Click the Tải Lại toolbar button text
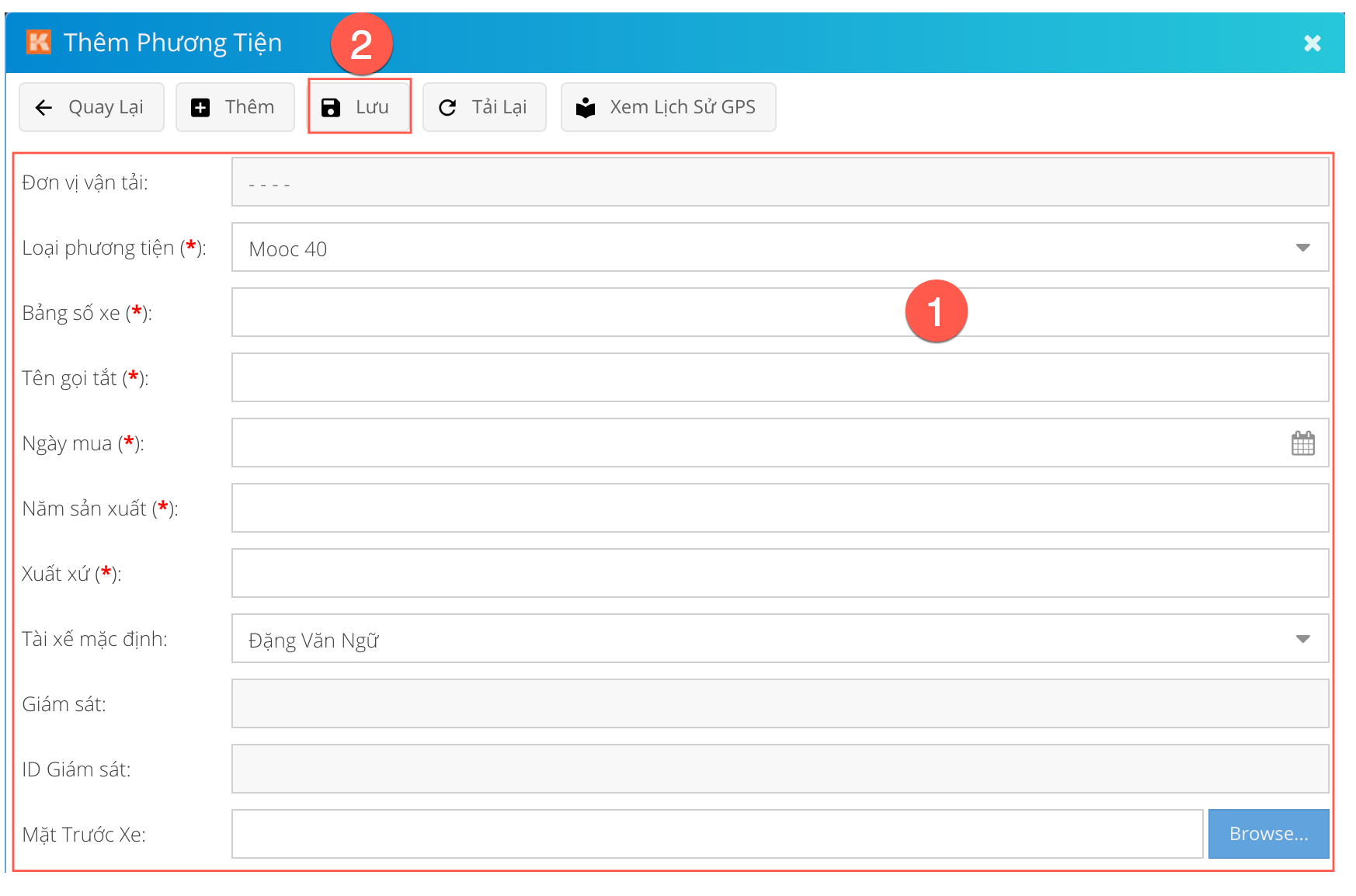 click(499, 107)
